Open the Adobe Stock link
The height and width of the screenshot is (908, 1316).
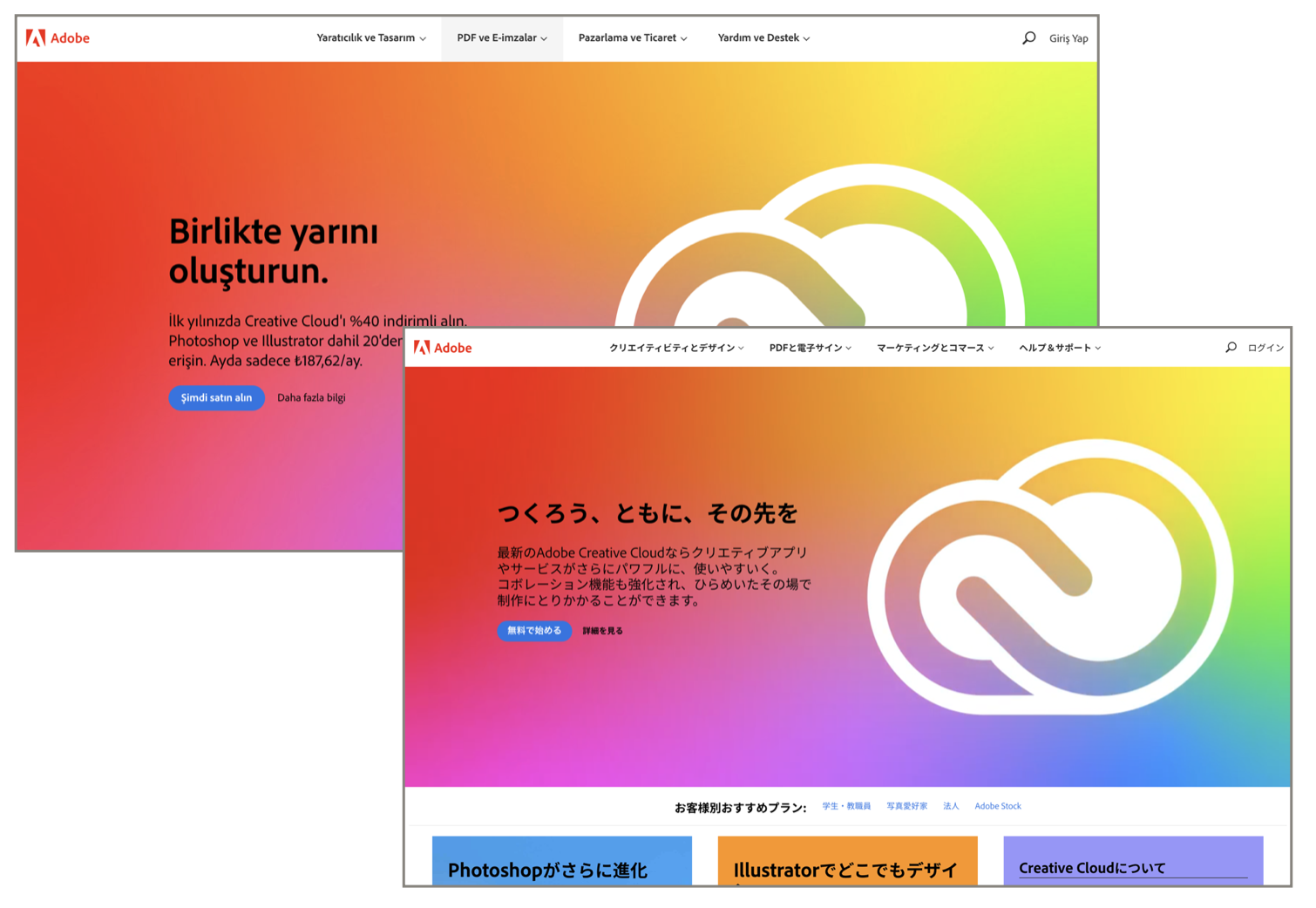tap(998, 806)
